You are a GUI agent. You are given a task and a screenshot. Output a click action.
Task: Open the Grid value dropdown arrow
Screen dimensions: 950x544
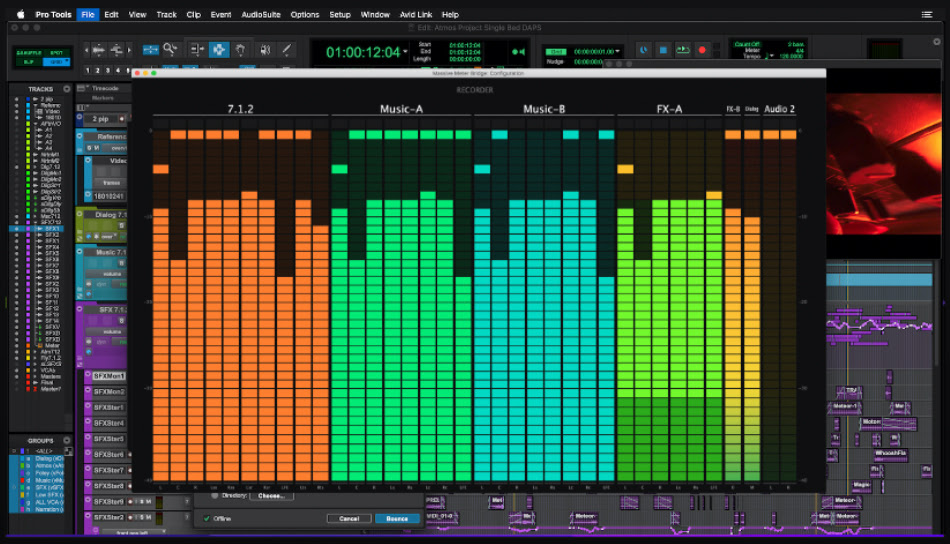coord(618,50)
